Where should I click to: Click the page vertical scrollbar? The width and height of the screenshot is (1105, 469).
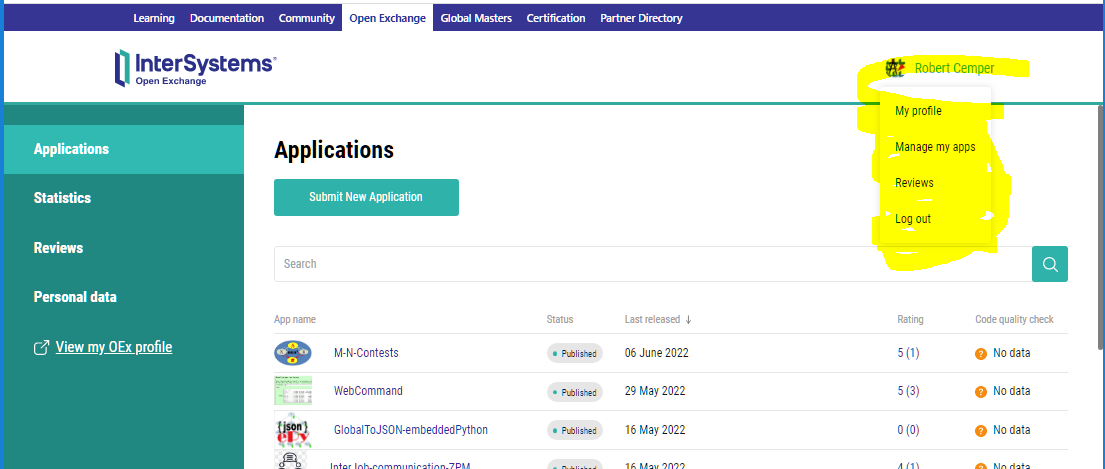pos(1101,225)
